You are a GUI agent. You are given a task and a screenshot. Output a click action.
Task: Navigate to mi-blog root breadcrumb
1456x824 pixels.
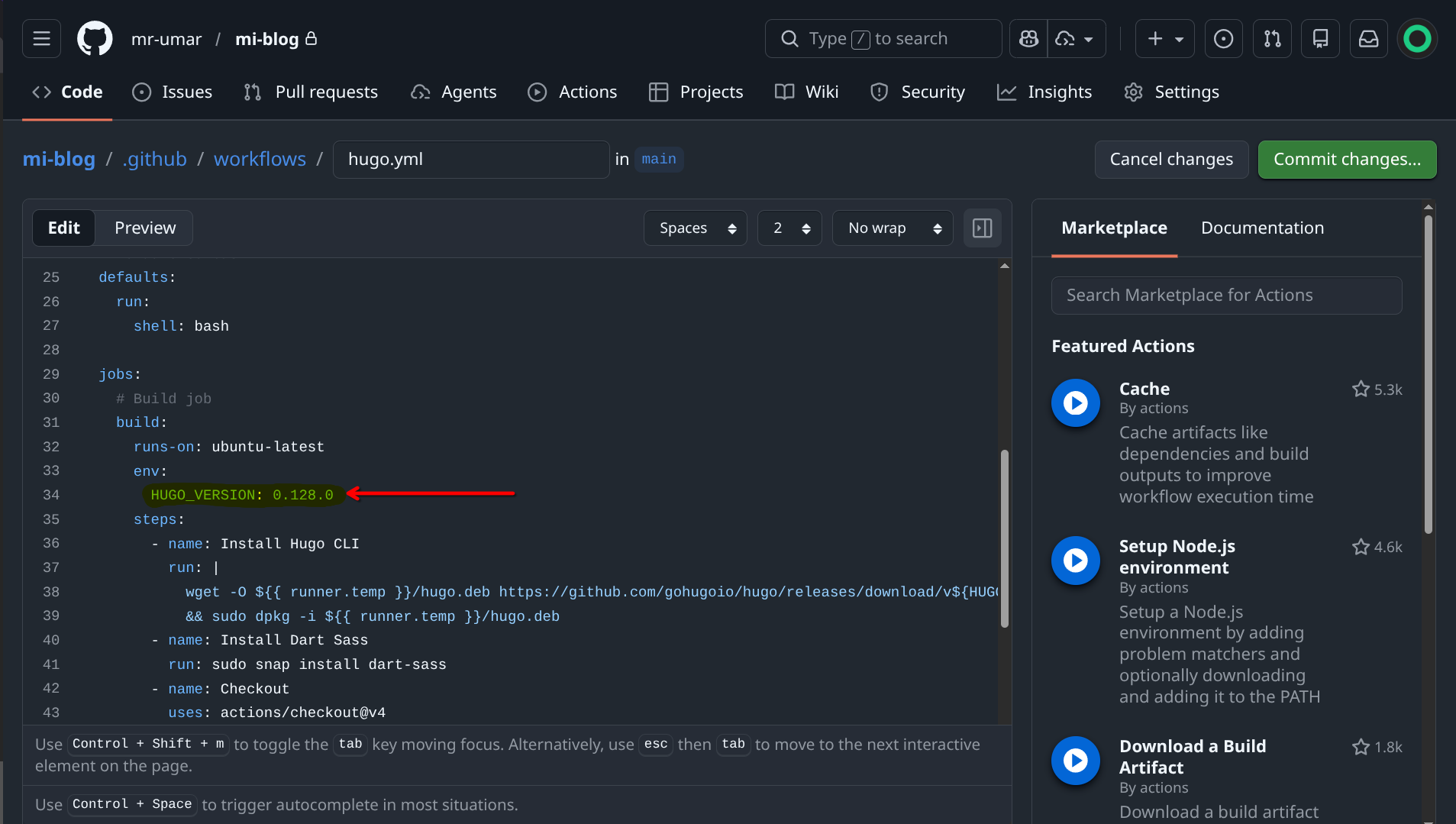click(59, 159)
